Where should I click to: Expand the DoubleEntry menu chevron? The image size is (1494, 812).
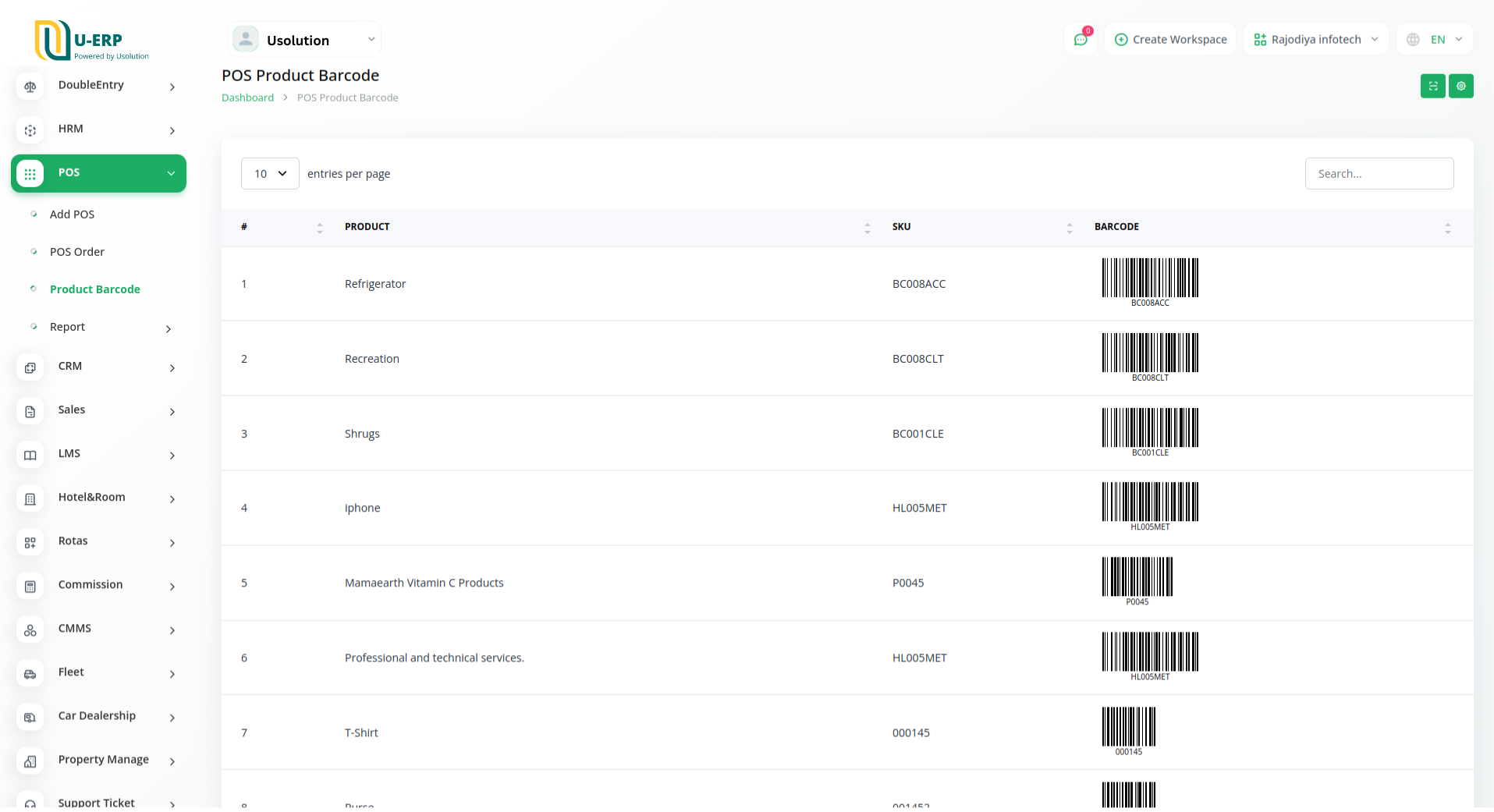[172, 87]
